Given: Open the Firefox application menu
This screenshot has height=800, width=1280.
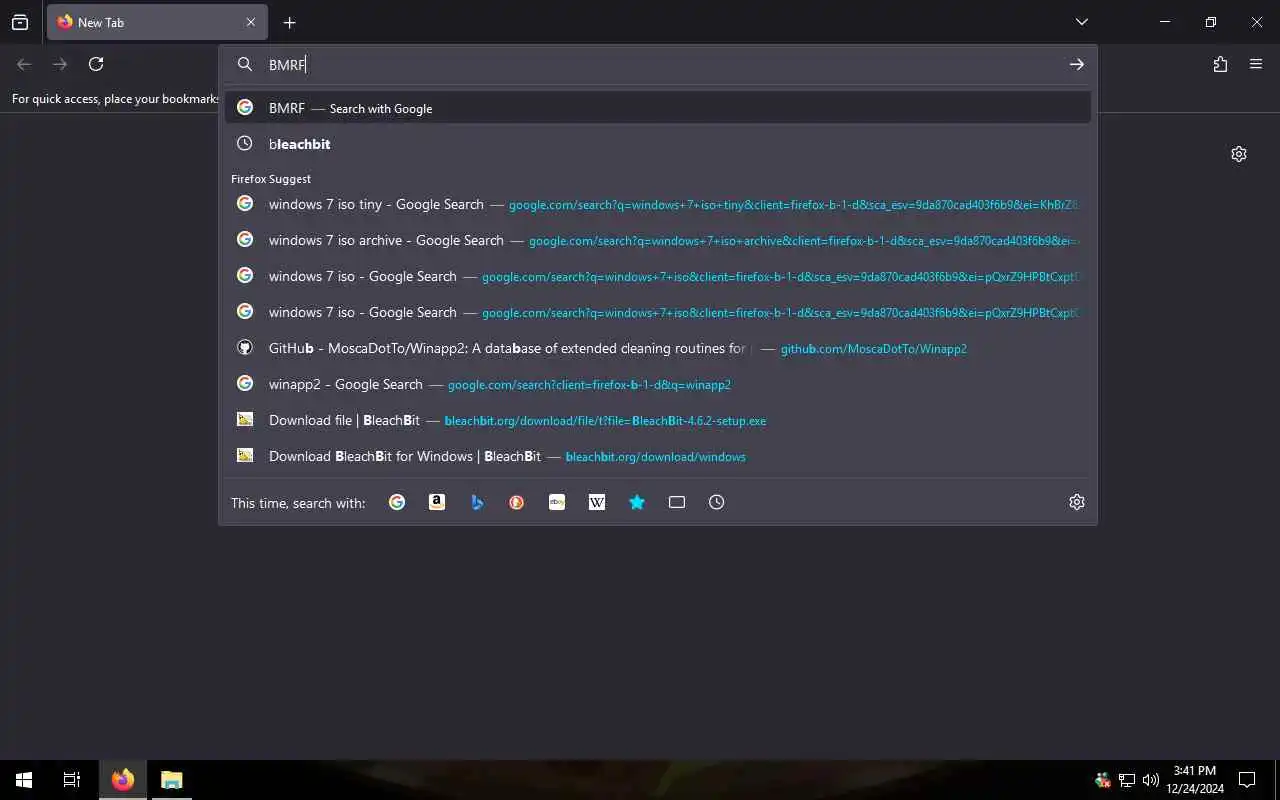Looking at the screenshot, I should point(1256,64).
